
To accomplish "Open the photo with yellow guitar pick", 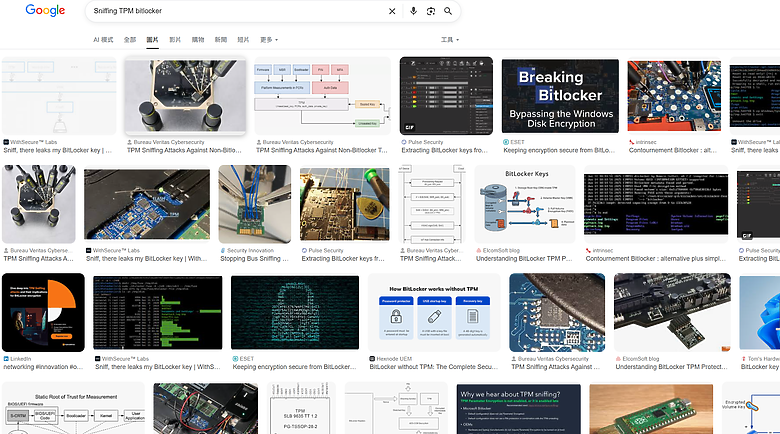I will click(344, 204).
